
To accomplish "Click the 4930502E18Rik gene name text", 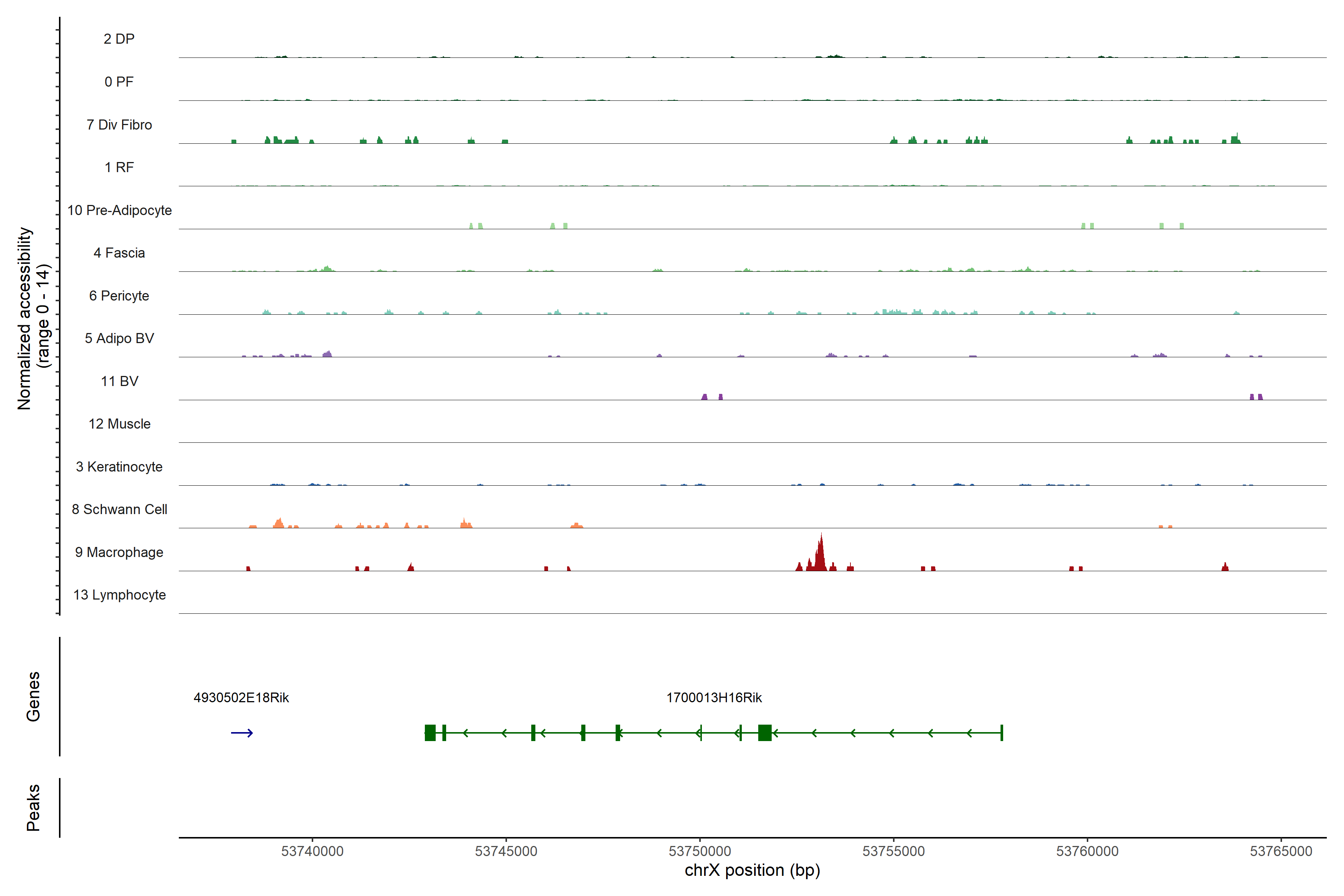I will click(x=241, y=698).
